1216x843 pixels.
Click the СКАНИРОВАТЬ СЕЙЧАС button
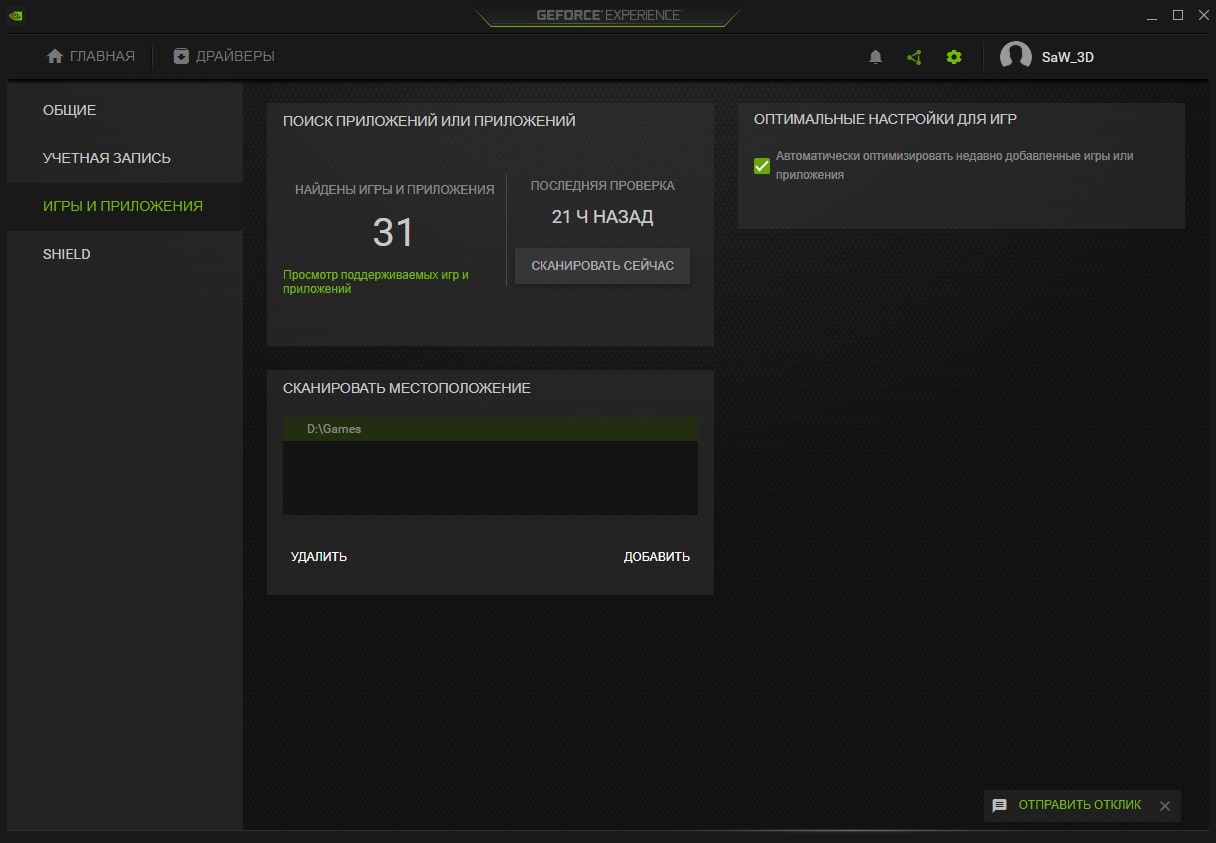pos(603,266)
